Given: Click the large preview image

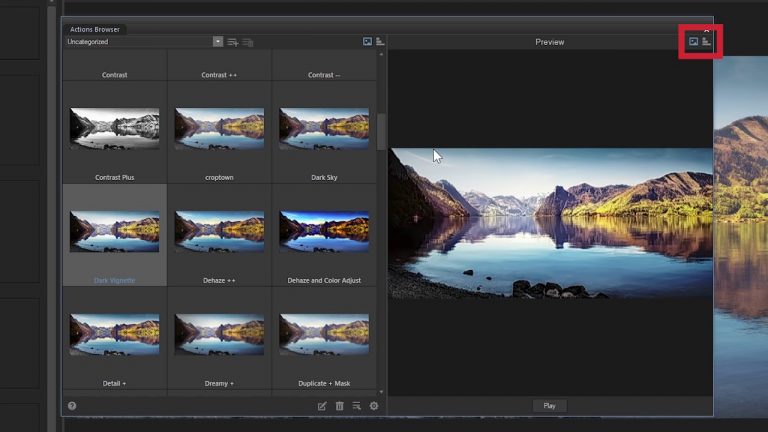Looking at the screenshot, I should tap(550, 222).
